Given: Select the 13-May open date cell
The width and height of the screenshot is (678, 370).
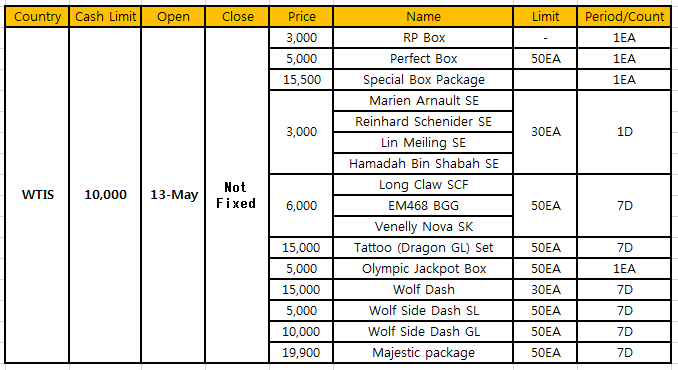Looking at the screenshot, I should [173, 195].
